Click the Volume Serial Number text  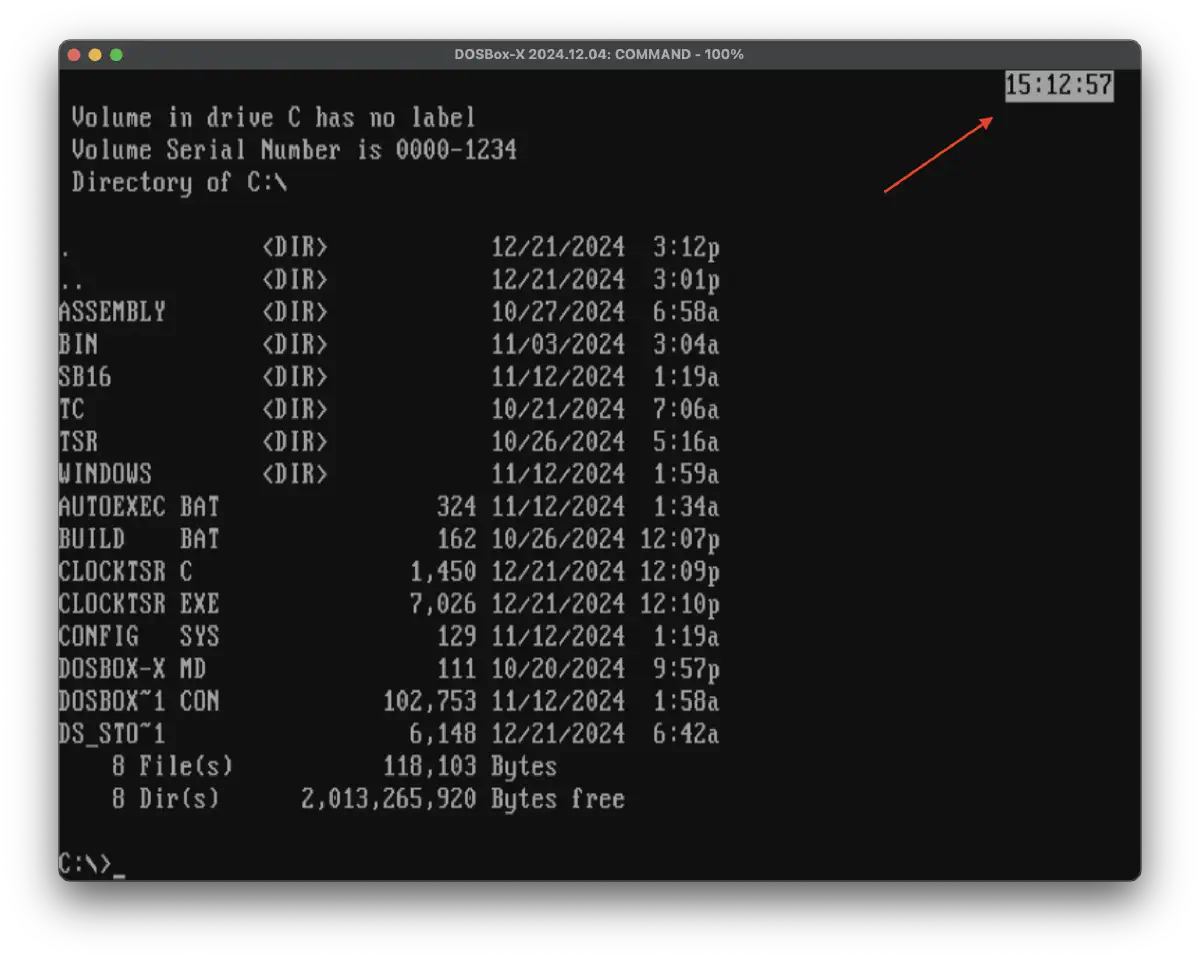(294, 151)
